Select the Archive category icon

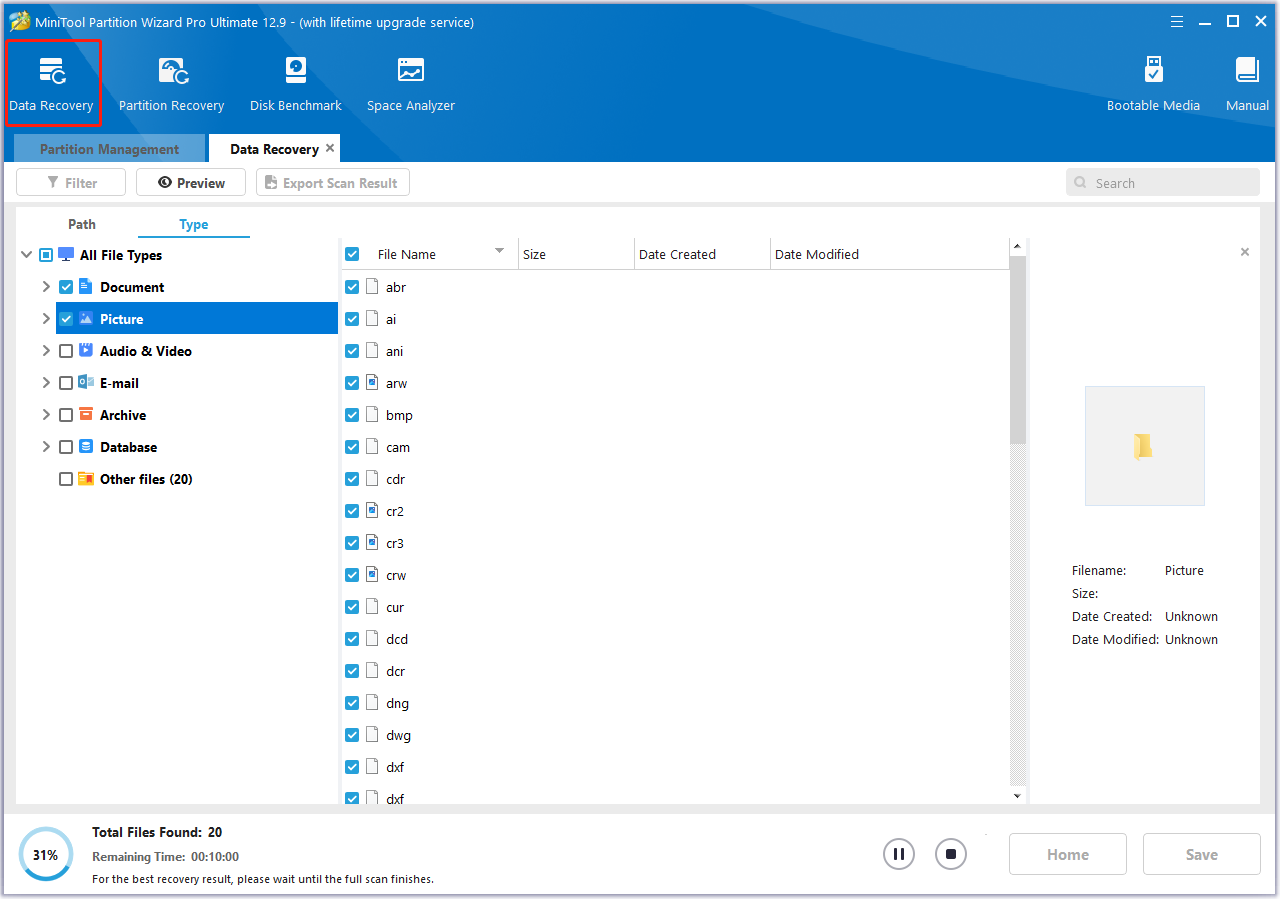(86, 414)
